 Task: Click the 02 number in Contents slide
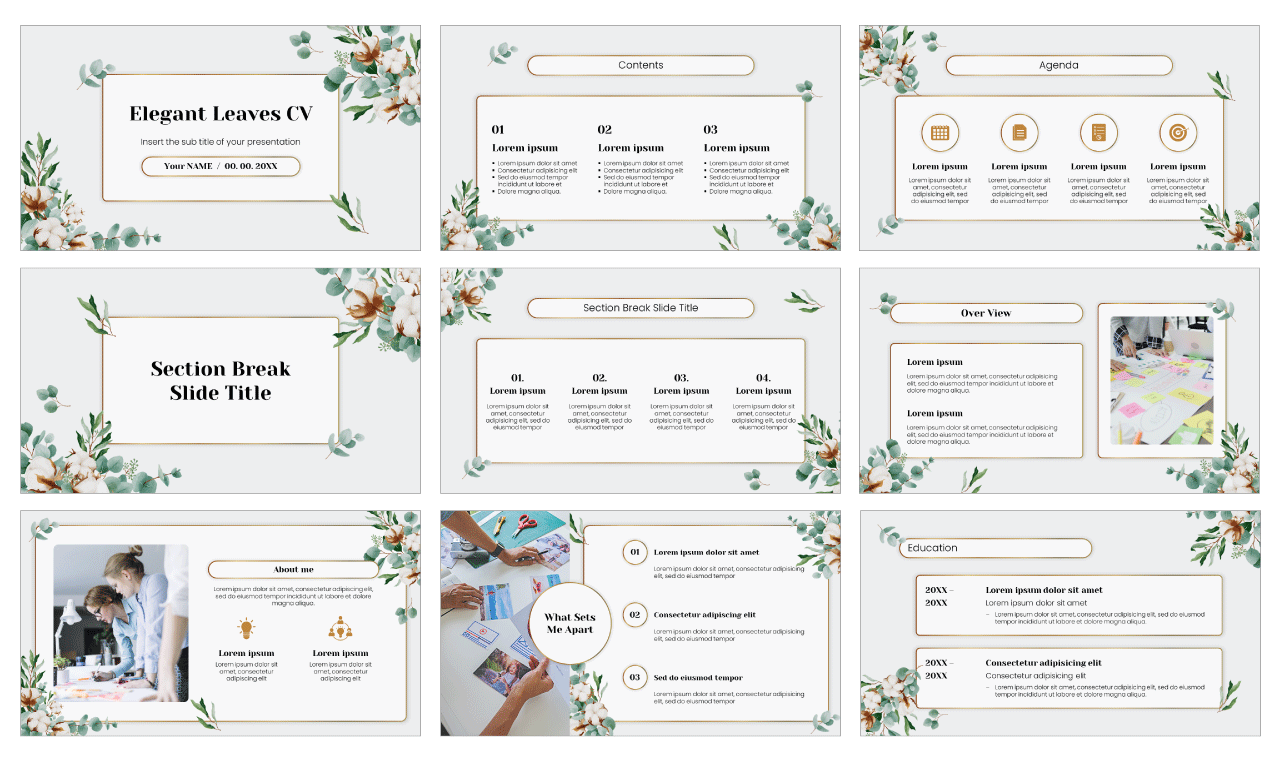click(x=605, y=130)
